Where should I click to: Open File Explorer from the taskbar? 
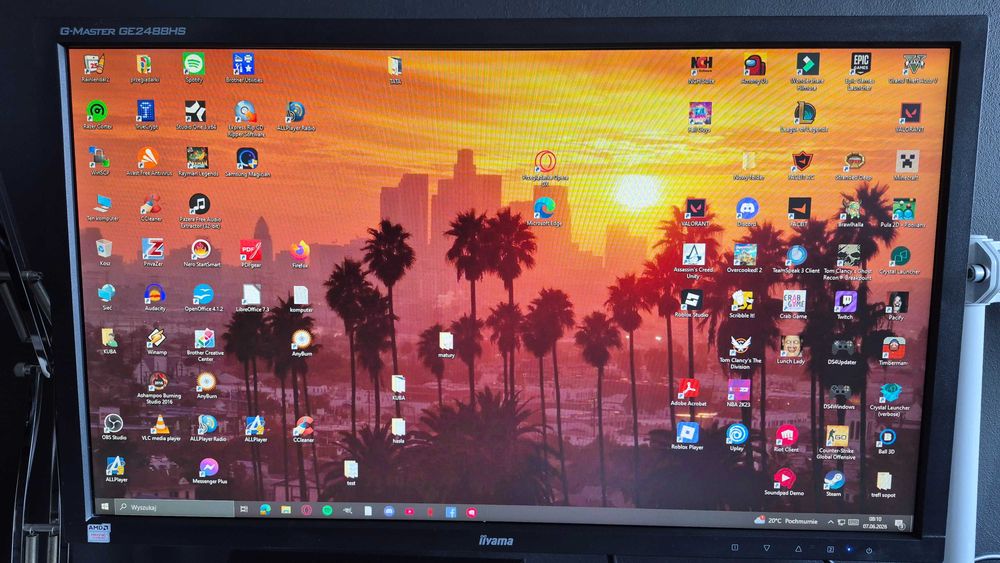pos(286,509)
